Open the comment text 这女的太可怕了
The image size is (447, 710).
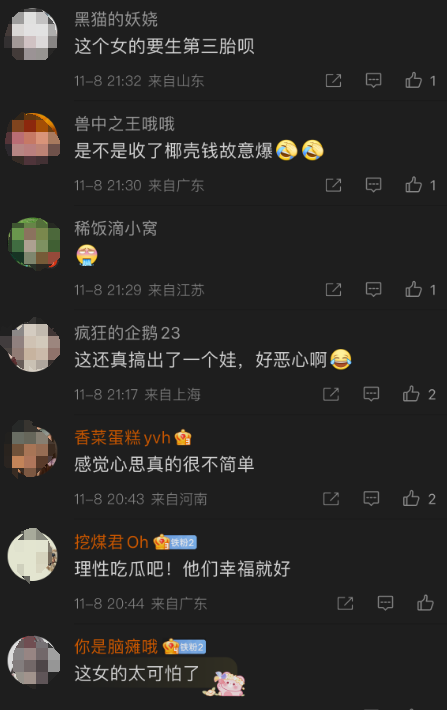click(137, 673)
